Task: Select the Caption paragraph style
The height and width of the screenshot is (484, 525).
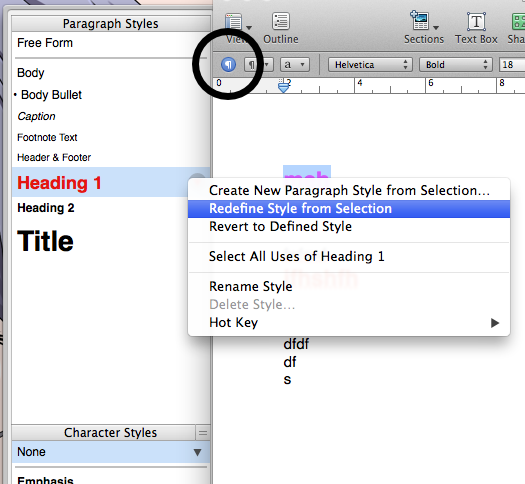Action: pyautogui.click(x=111, y=116)
